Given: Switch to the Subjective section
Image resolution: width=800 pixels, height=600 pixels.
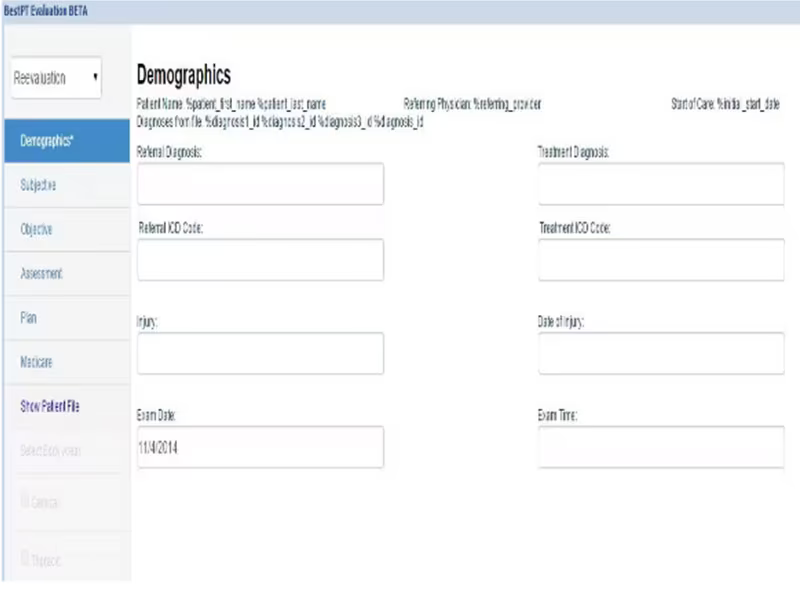Looking at the screenshot, I should click(67, 185).
